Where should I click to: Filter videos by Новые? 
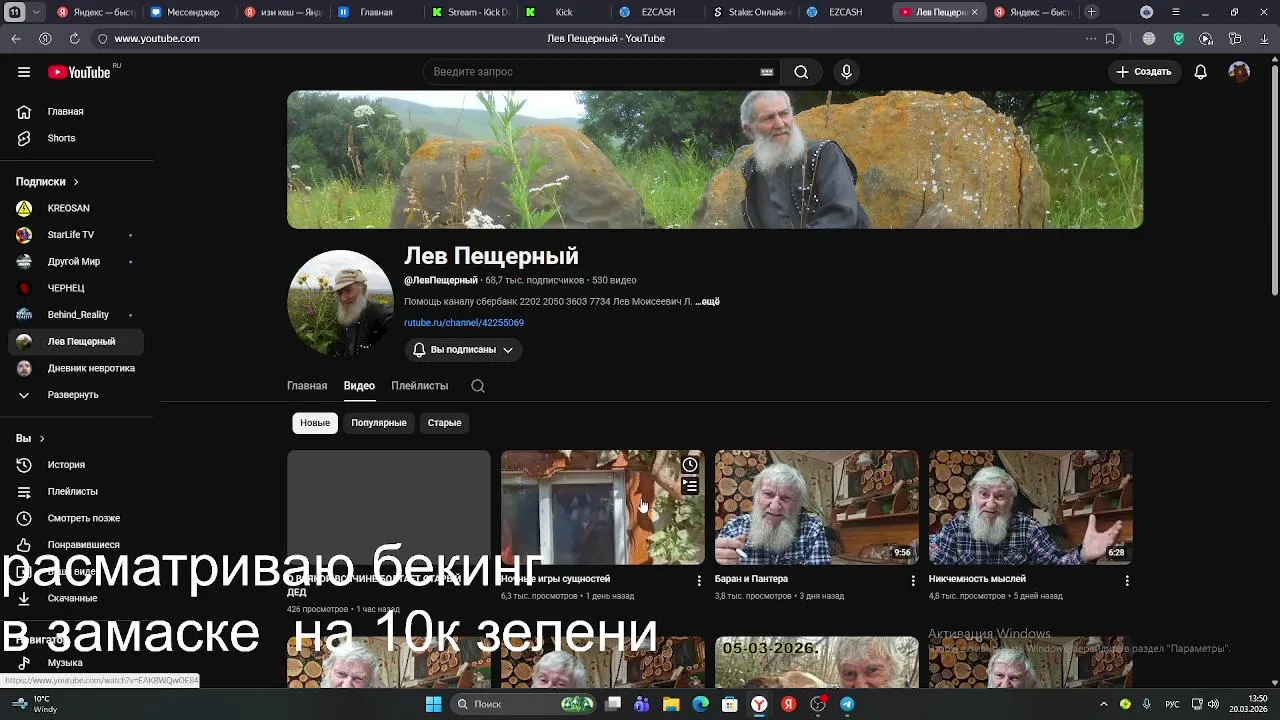point(315,423)
